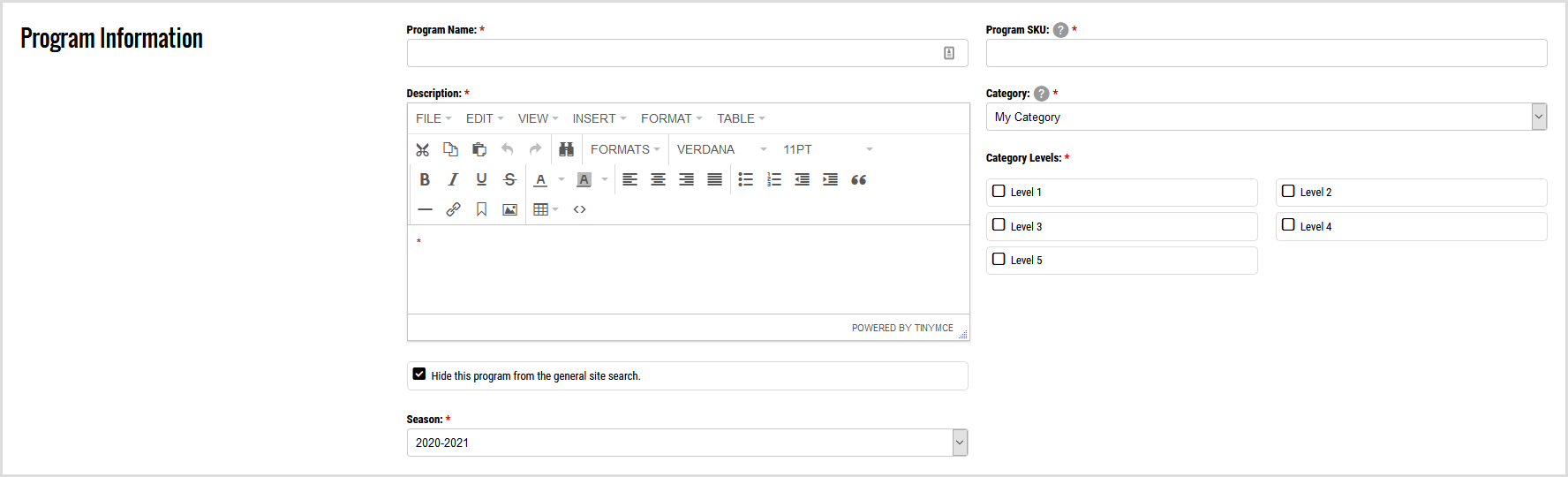The height and width of the screenshot is (477, 1568).
Task: Click the Find and Replace binoculars icon
Action: 566,149
